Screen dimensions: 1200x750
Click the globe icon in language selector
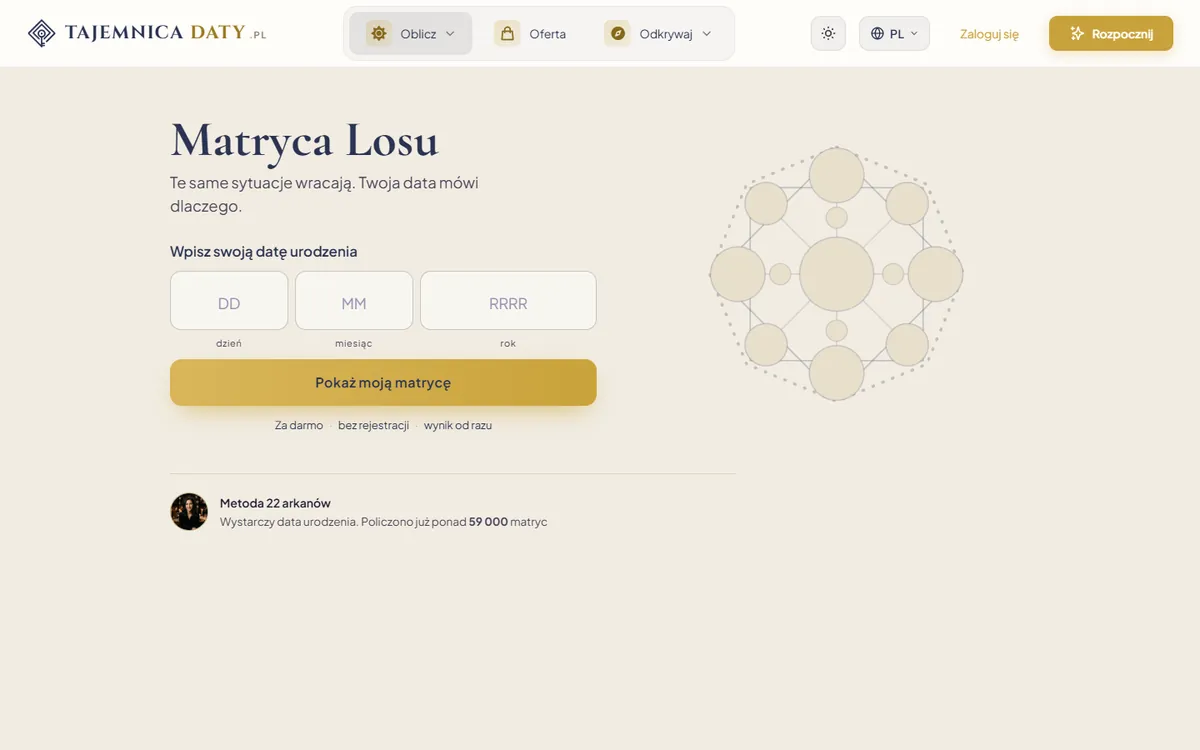877,33
